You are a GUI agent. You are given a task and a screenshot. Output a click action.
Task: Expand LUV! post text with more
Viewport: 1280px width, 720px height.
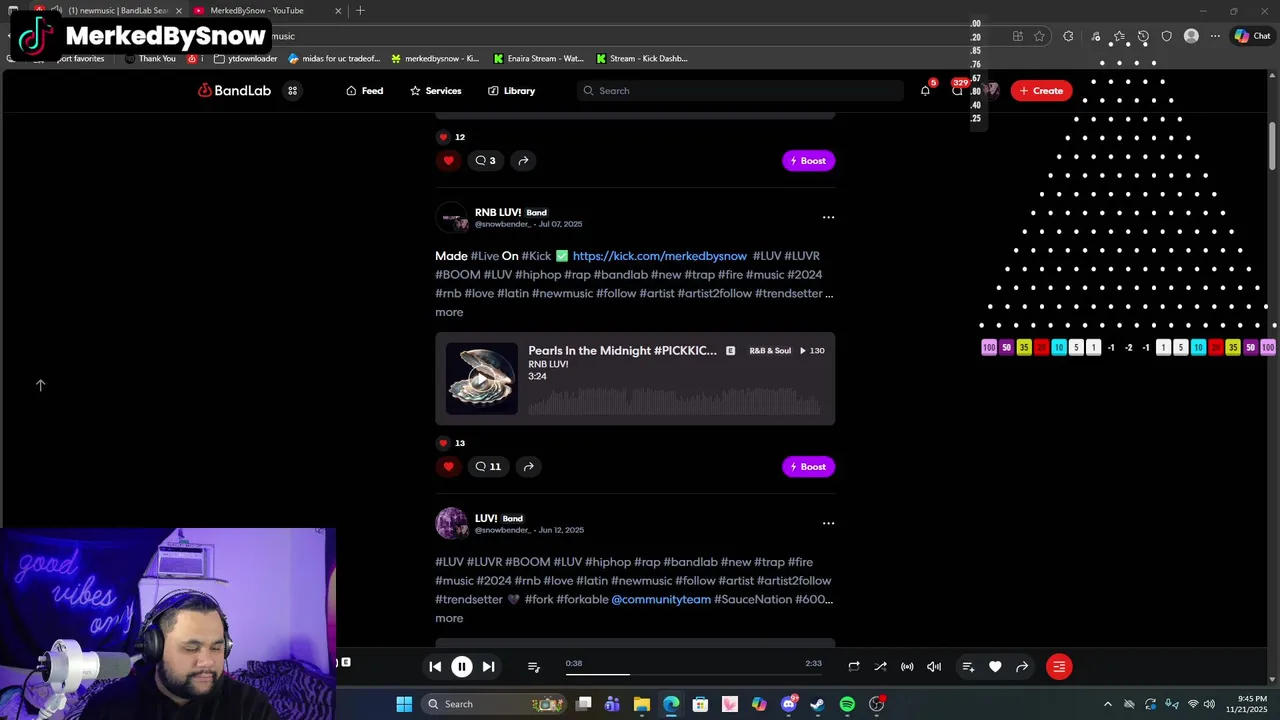point(449,618)
